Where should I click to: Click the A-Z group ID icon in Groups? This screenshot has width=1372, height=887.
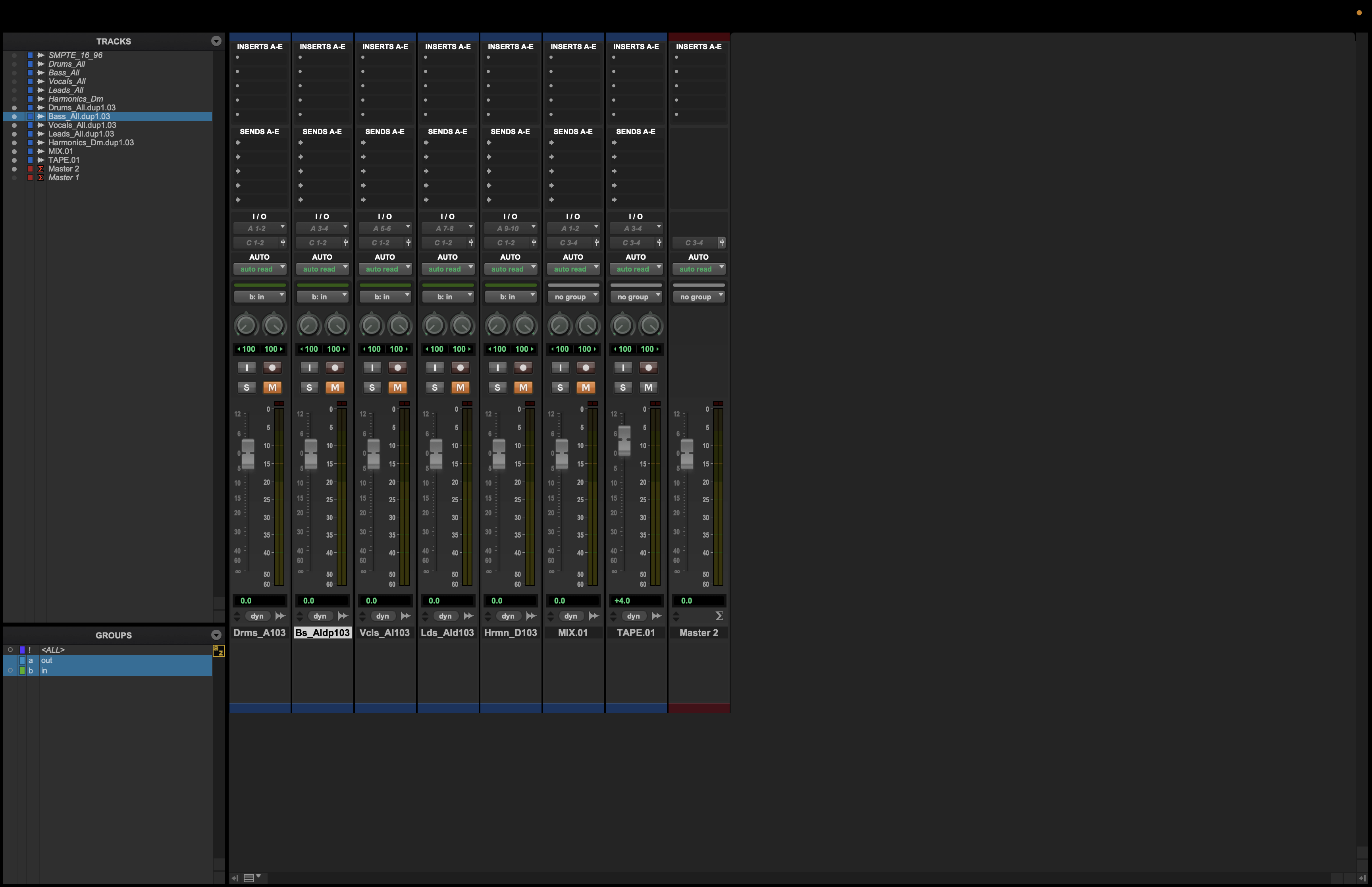pos(218,651)
